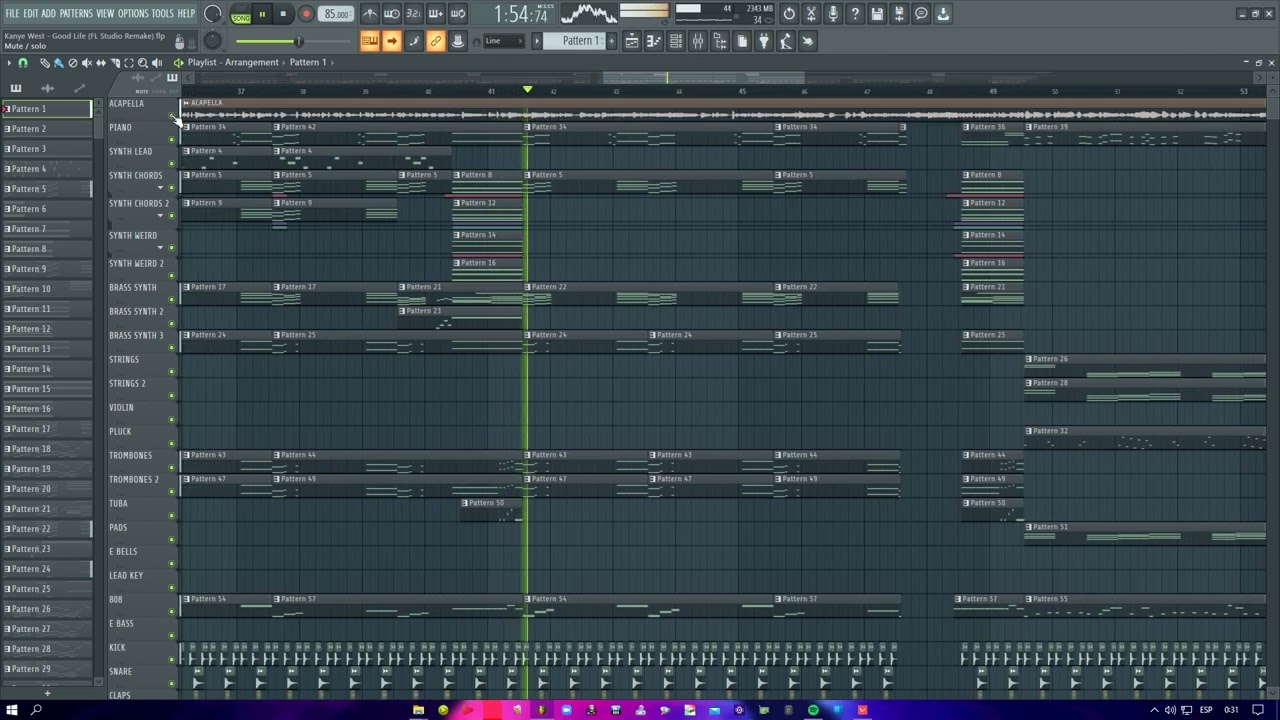Stop playback

284,14
